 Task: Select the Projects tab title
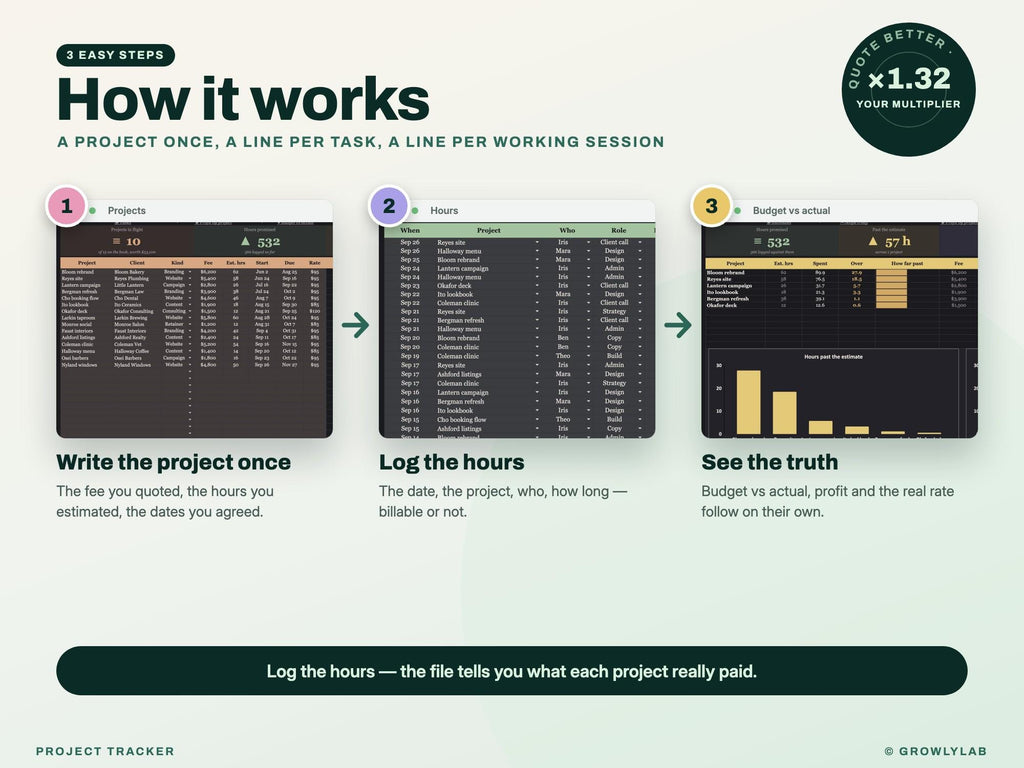(127, 210)
